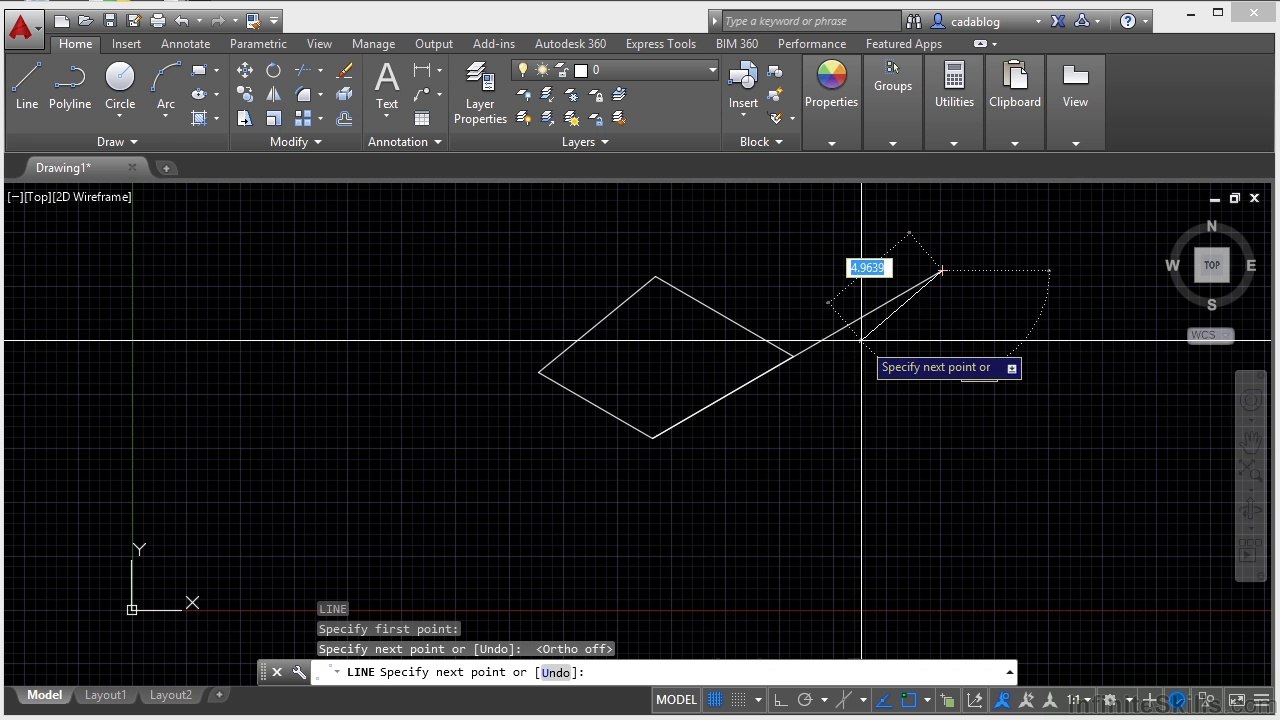Click the TOP face of the ViewCube
This screenshot has height=720, width=1280.
click(1212, 265)
